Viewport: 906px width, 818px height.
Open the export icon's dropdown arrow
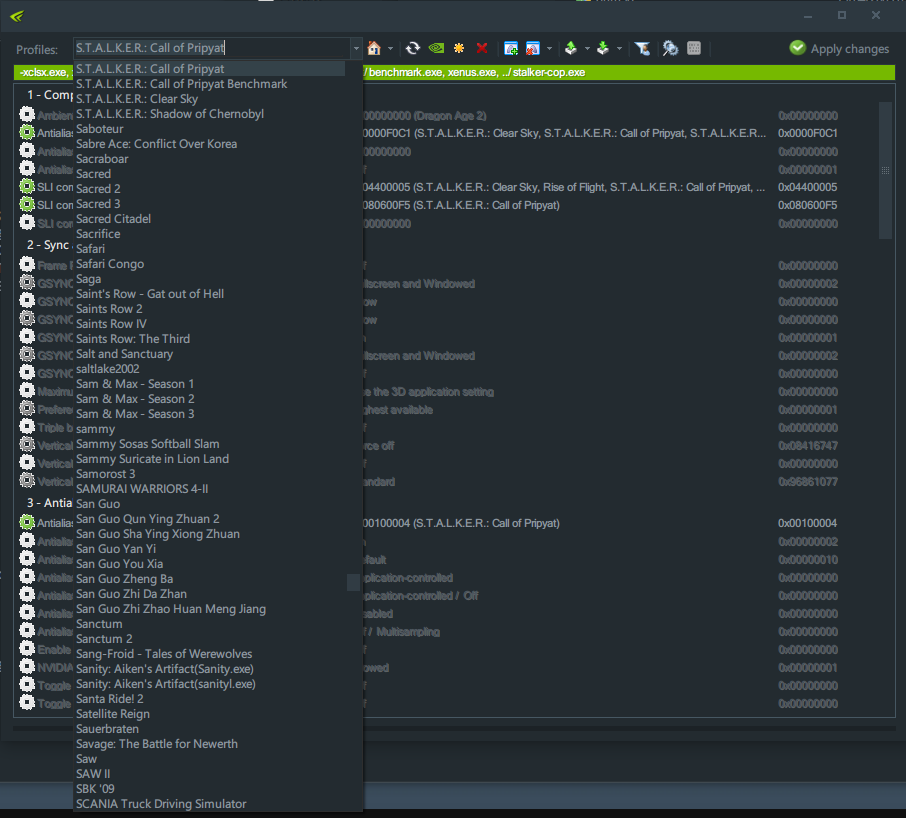tap(587, 49)
